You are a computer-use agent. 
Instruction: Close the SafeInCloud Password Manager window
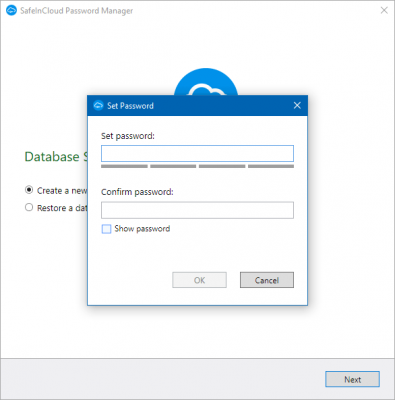point(384,10)
